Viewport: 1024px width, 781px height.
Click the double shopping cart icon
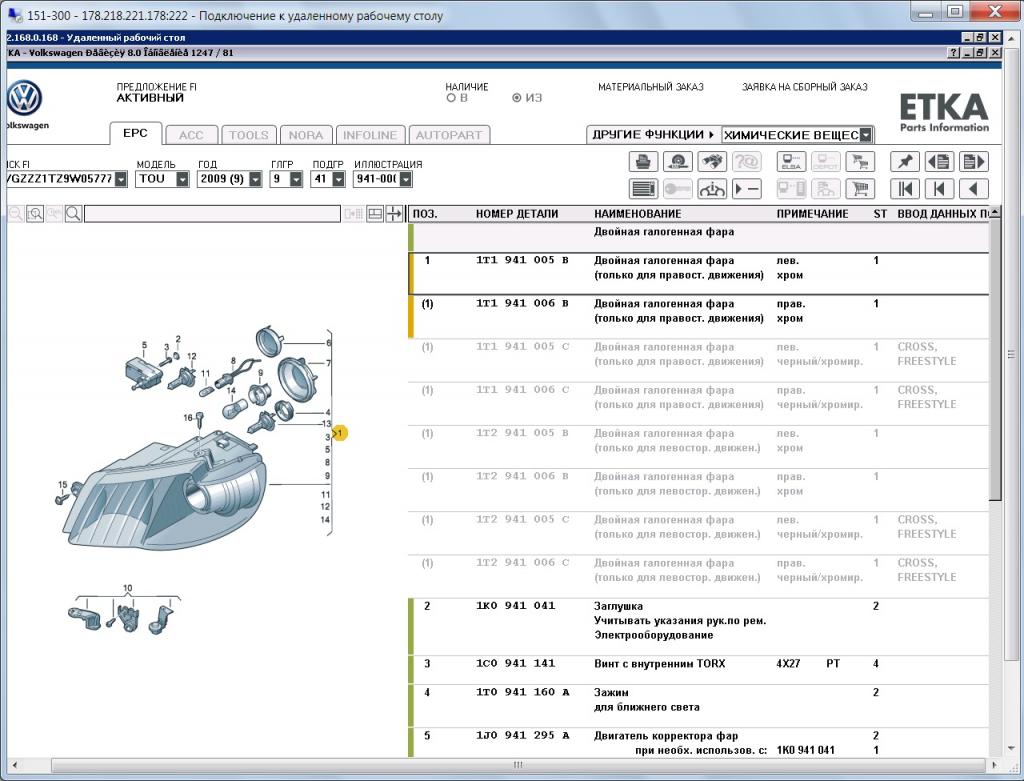coord(860,161)
